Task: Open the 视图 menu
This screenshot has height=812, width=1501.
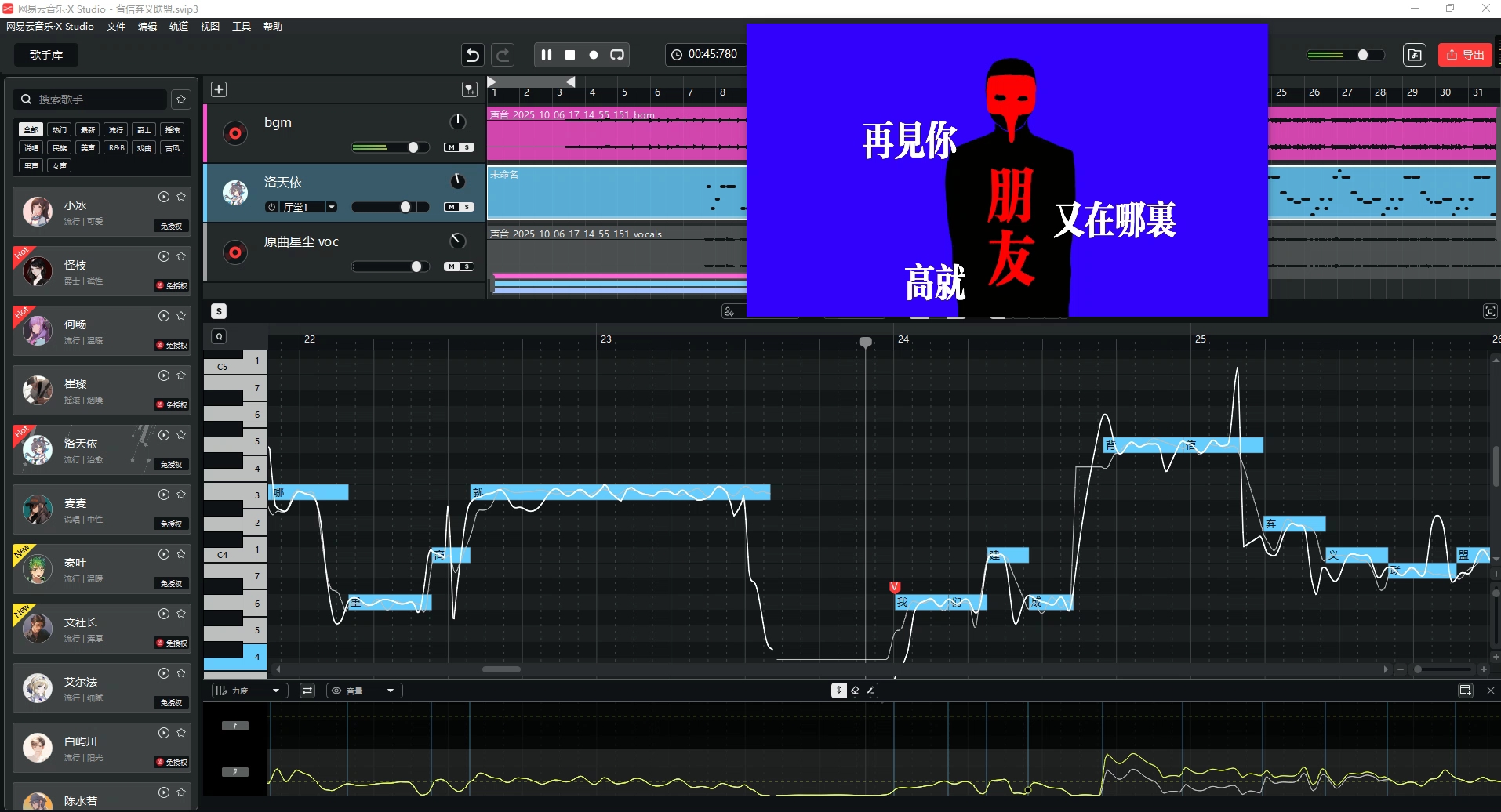Action: pyautogui.click(x=210, y=27)
